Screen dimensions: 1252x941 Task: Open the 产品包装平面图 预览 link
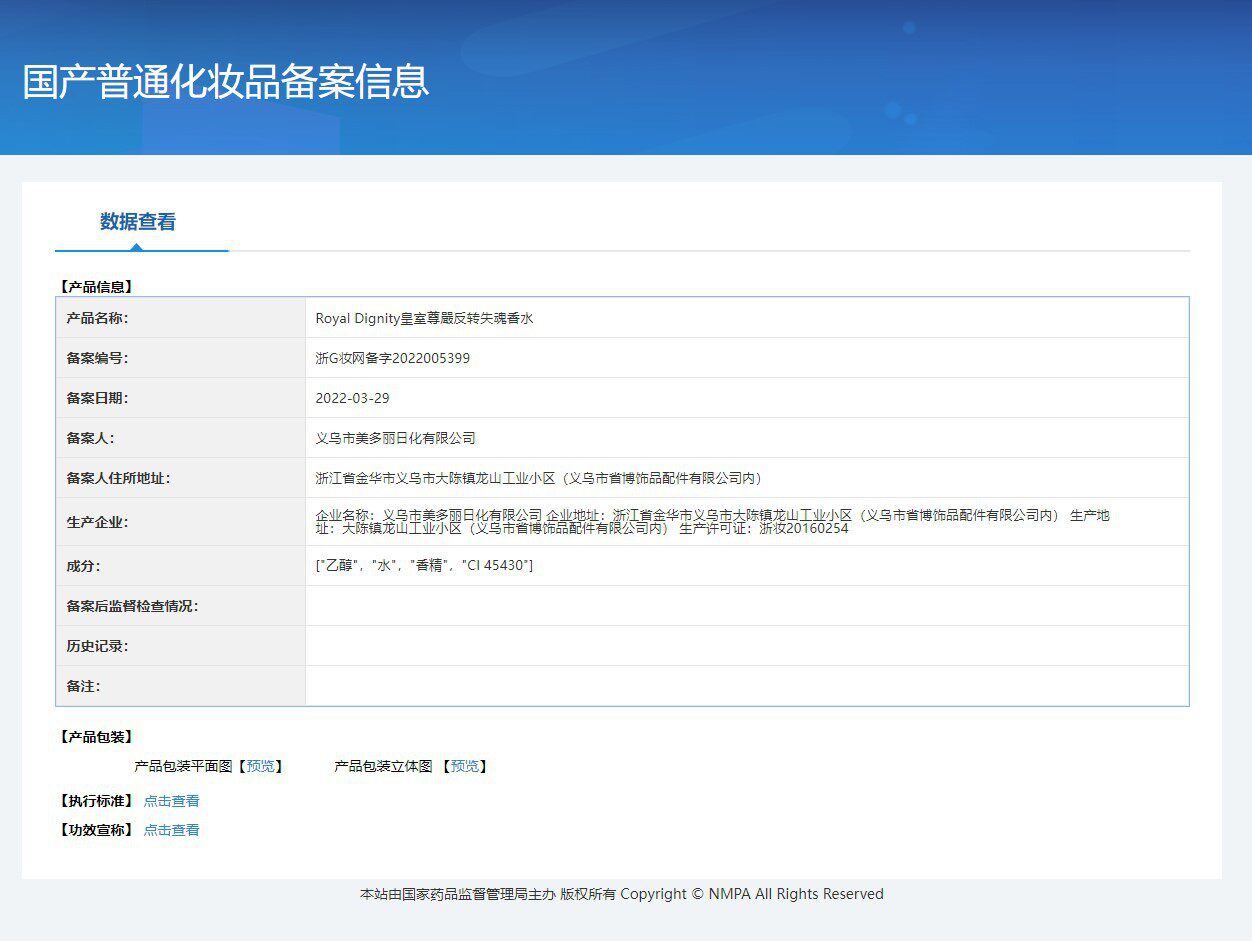pyautogui.click(x=263, y=766)
